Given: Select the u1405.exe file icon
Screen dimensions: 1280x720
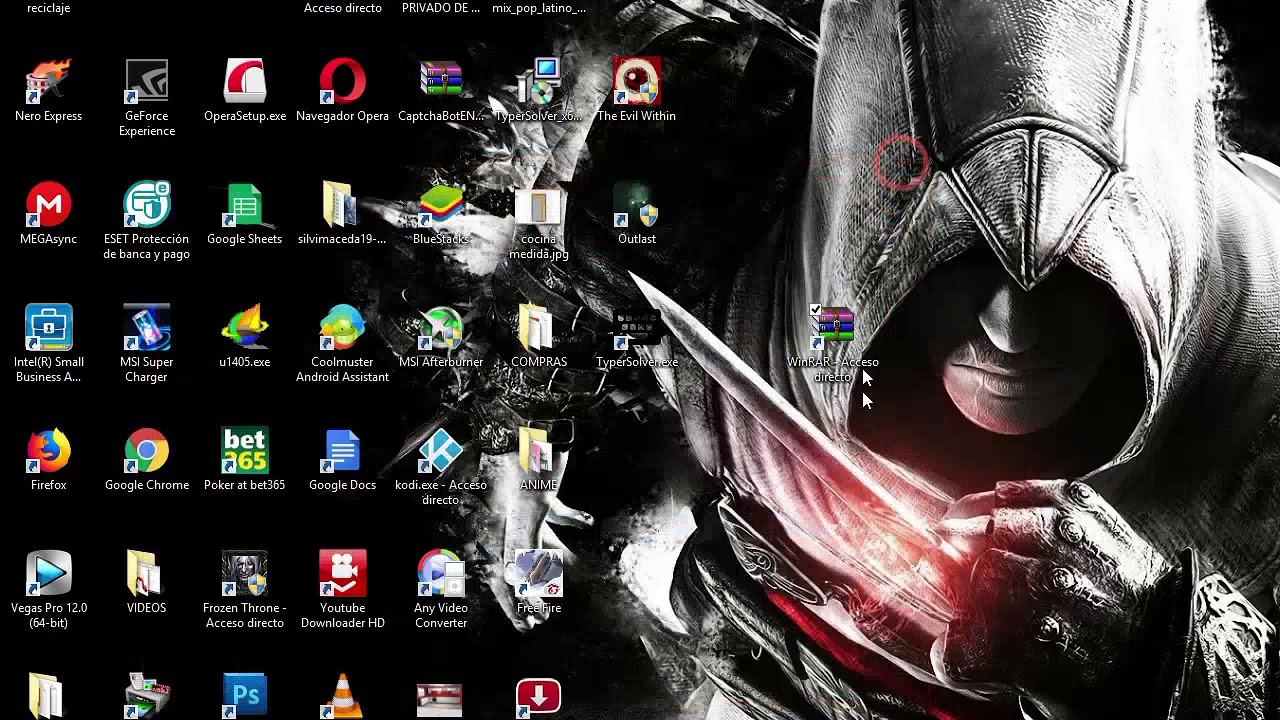Looking at the screenshot, I should point(244,328).
